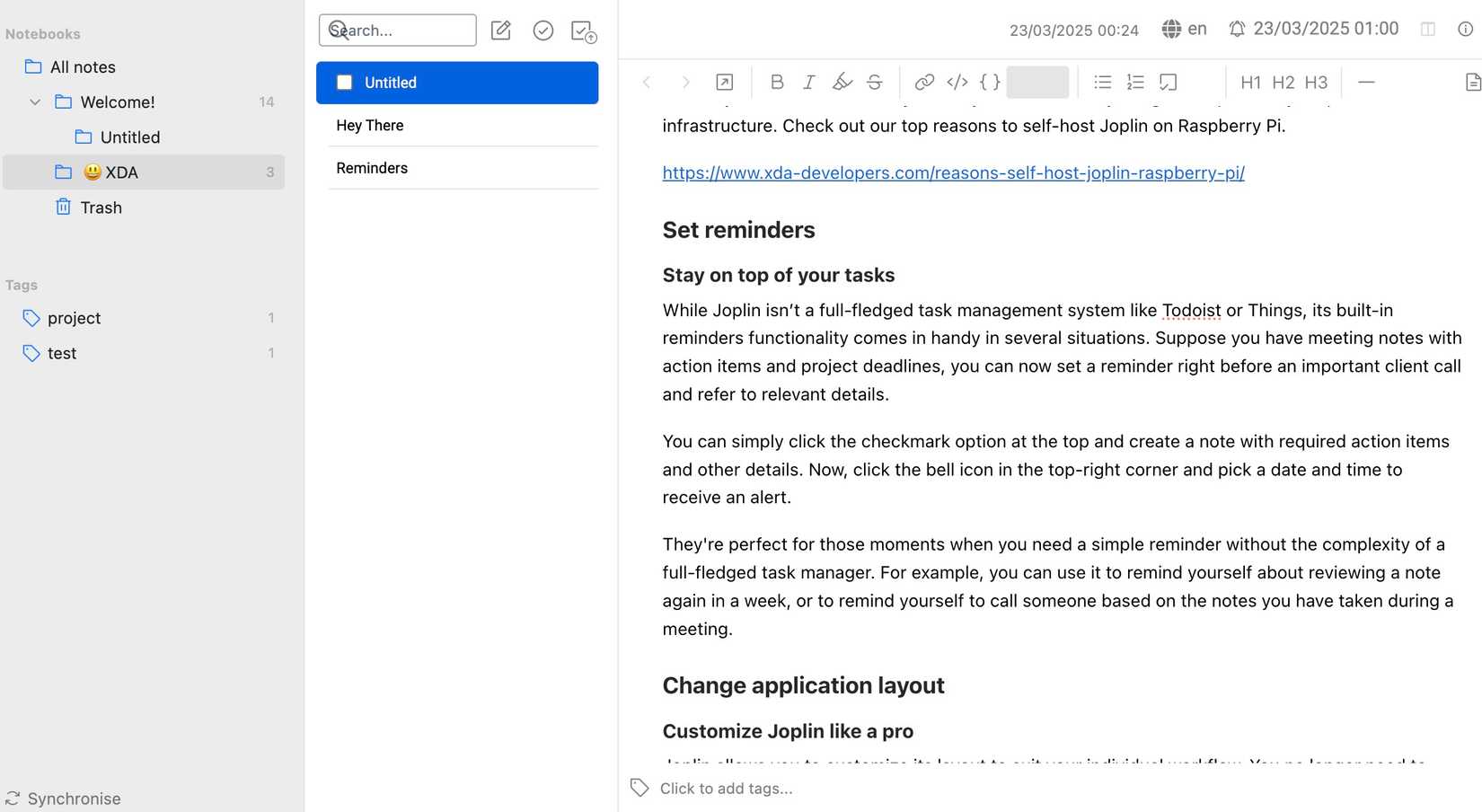Insert a bulleted list
Image resolution: width=1482 pixels, height=812 pixels.
(1101, 82)
